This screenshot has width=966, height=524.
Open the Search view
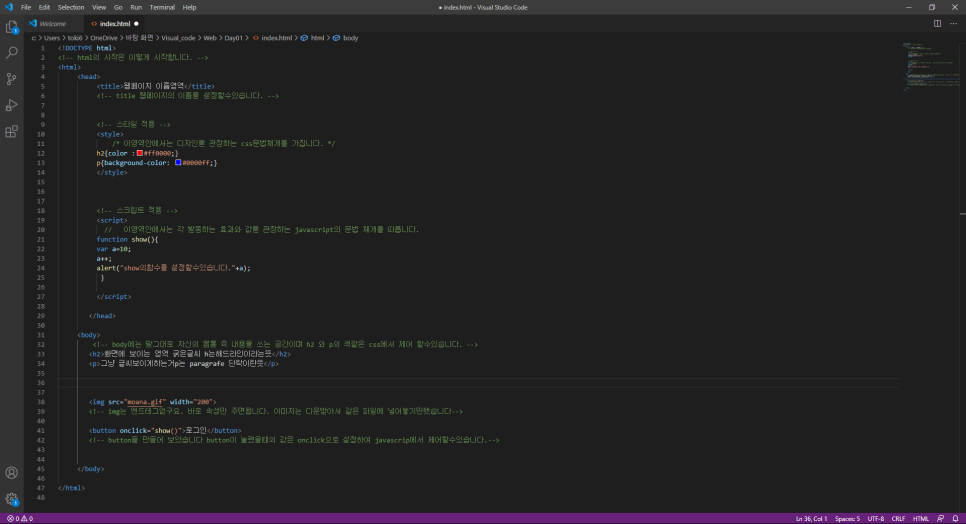point(12,53)
